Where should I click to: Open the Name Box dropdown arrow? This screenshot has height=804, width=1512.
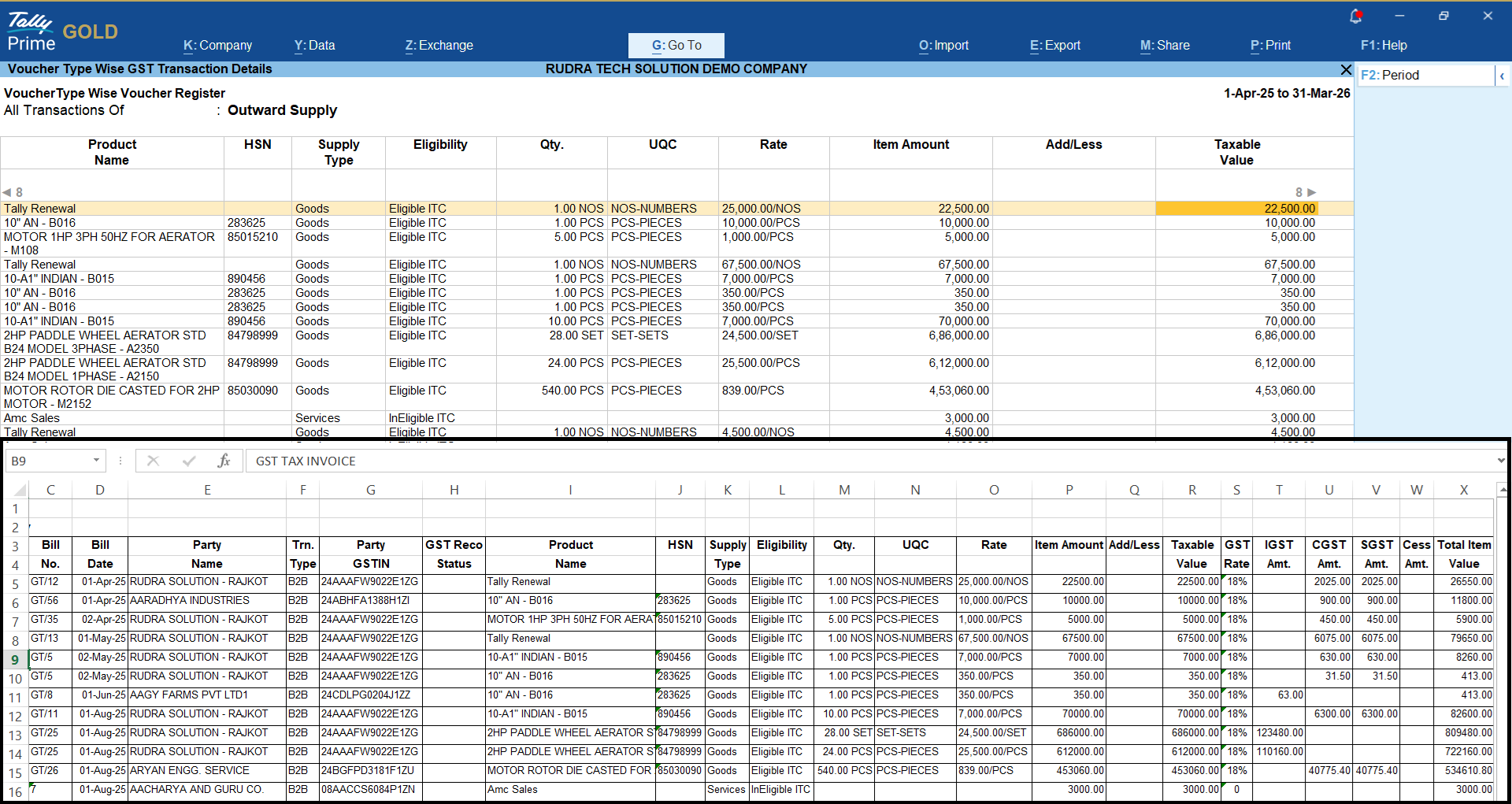[96, 461]
